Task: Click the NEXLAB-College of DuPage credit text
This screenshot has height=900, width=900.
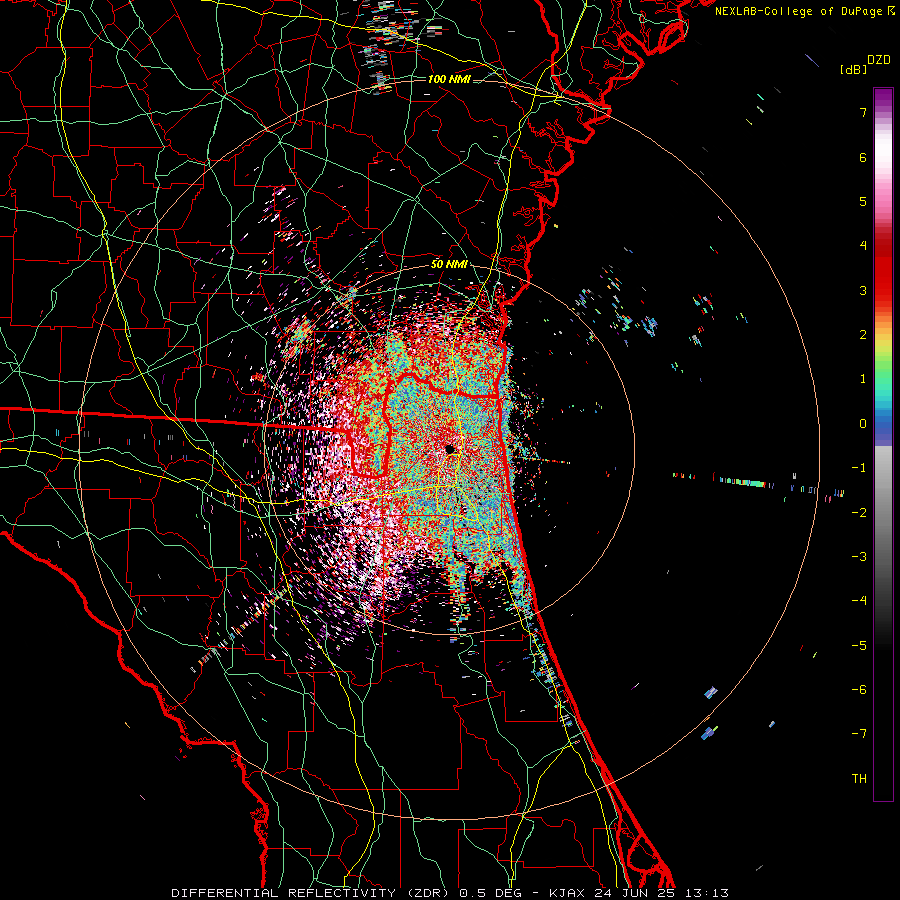Action: (x=798, y=11)
